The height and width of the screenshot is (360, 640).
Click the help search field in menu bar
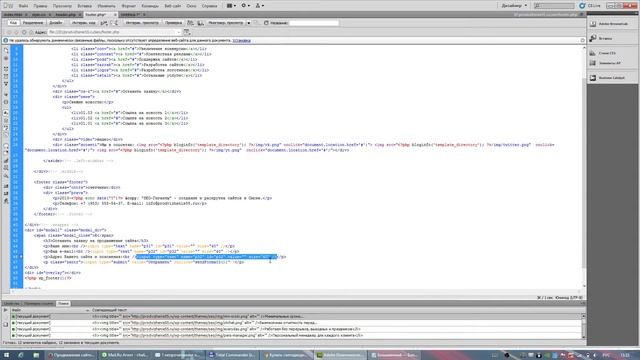click(x=554, y=6)
